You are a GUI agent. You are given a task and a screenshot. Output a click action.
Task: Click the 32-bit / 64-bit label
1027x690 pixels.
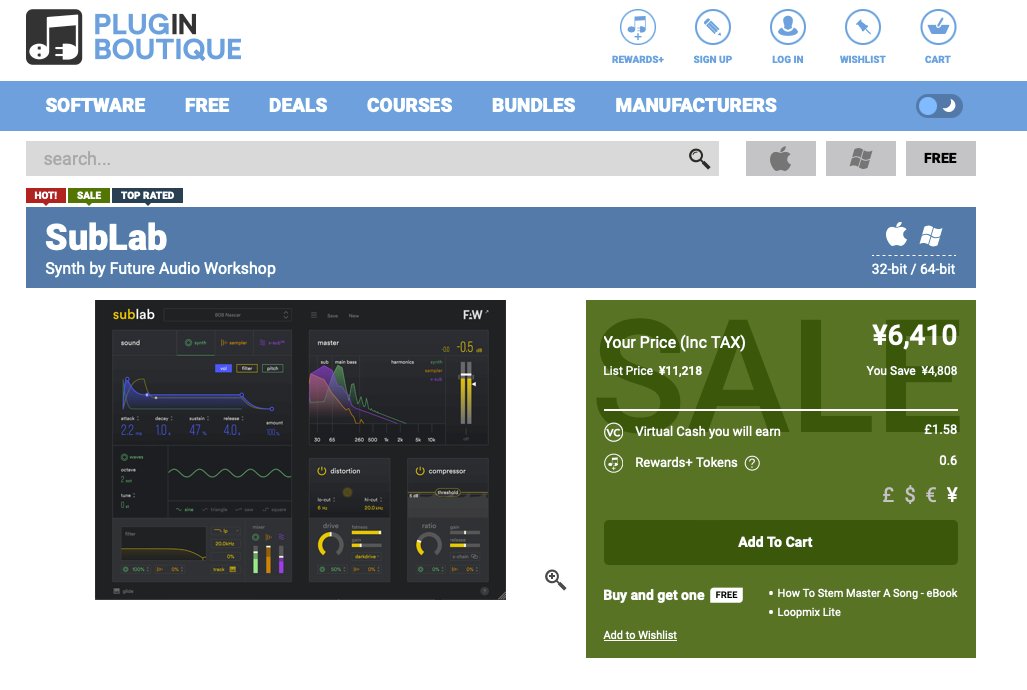913,269
